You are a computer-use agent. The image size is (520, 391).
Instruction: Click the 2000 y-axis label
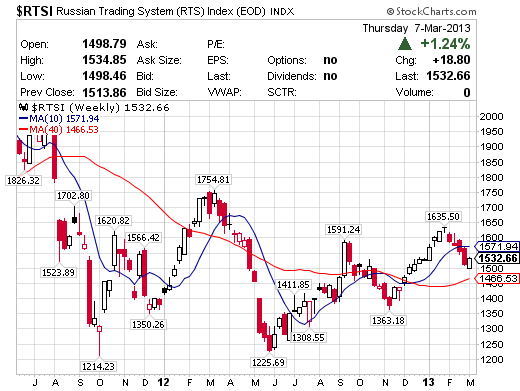[491, 116]
